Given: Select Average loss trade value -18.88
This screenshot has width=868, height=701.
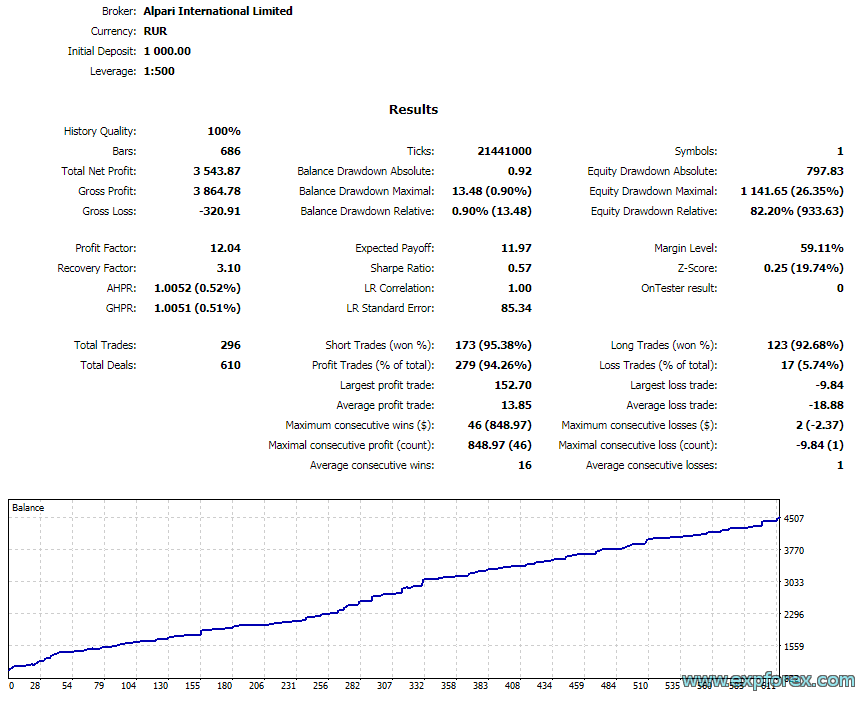Looking at the screenshot, I should point(826,405).
